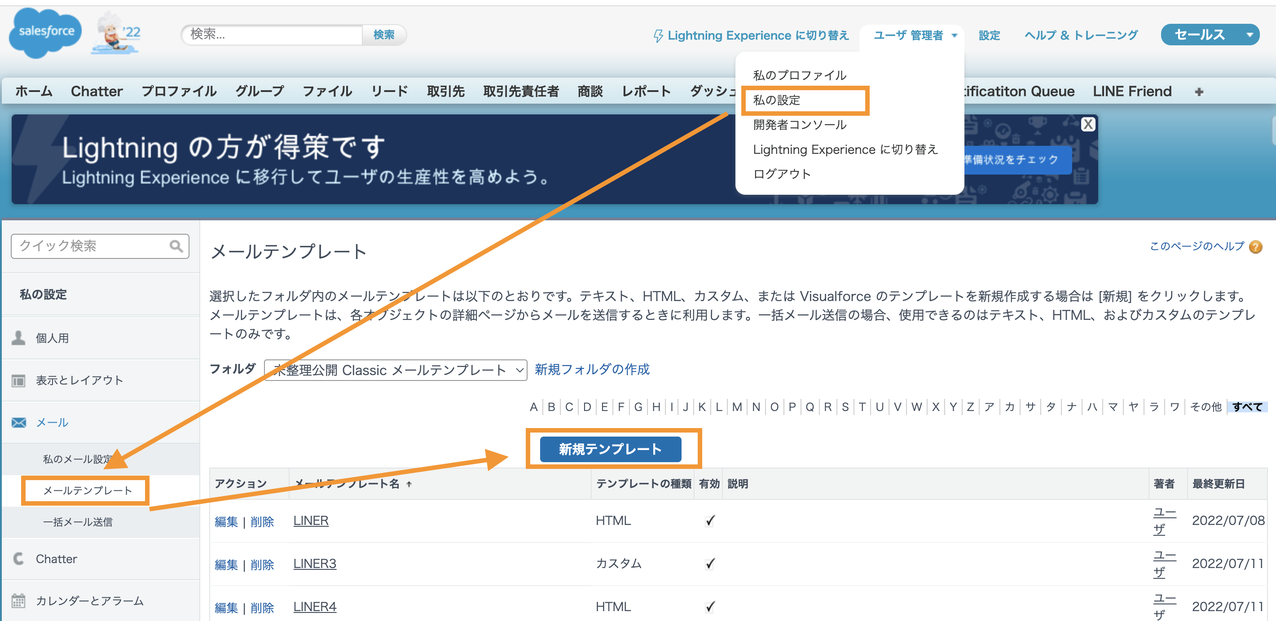Filter templates by すべて
This screenshot has height=621, width=1276.
tap(1247, 407)
